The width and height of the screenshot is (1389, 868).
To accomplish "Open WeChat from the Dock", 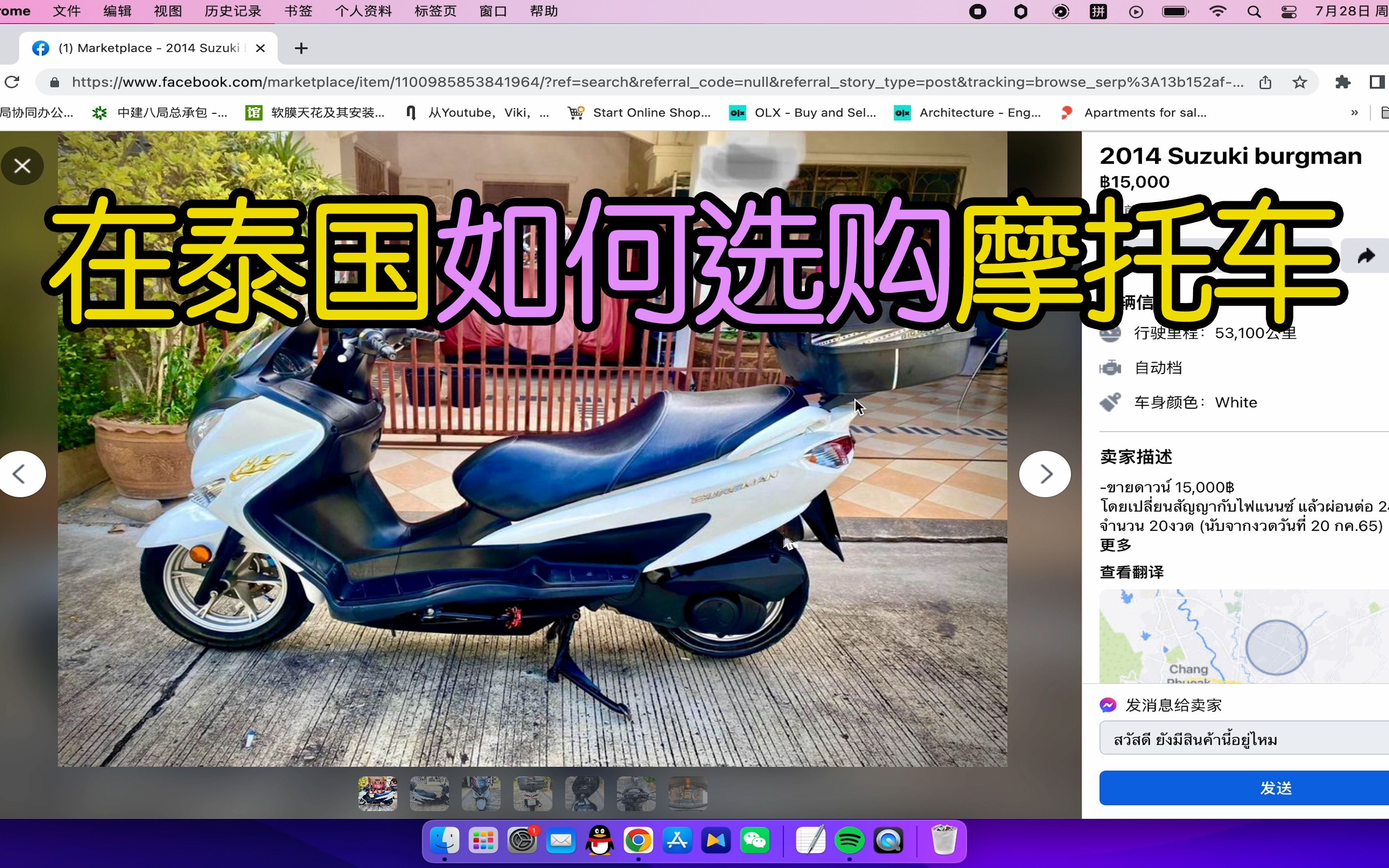I will pos(755,841).
